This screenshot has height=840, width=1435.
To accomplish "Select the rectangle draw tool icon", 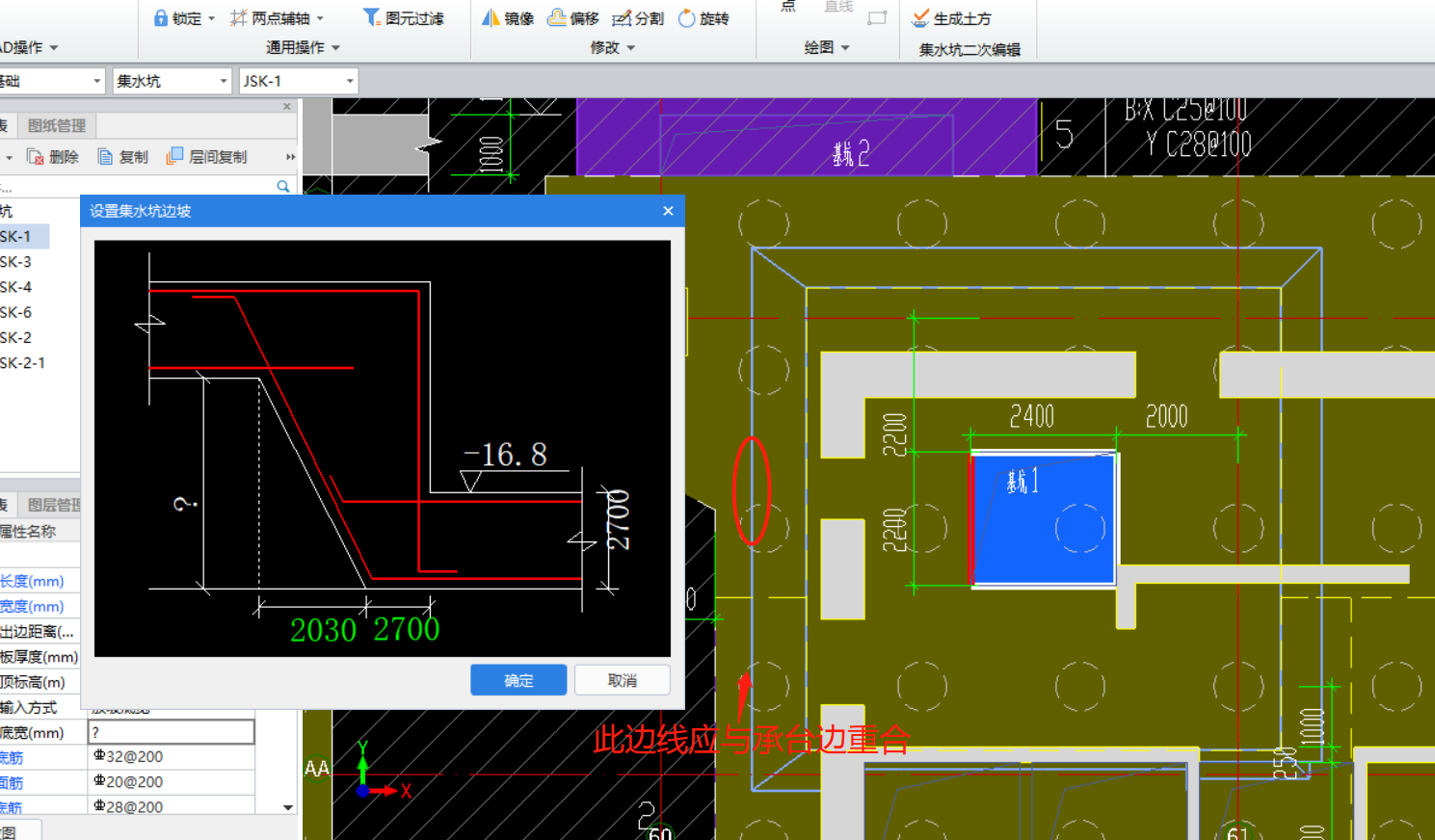I will coord(877,17).
